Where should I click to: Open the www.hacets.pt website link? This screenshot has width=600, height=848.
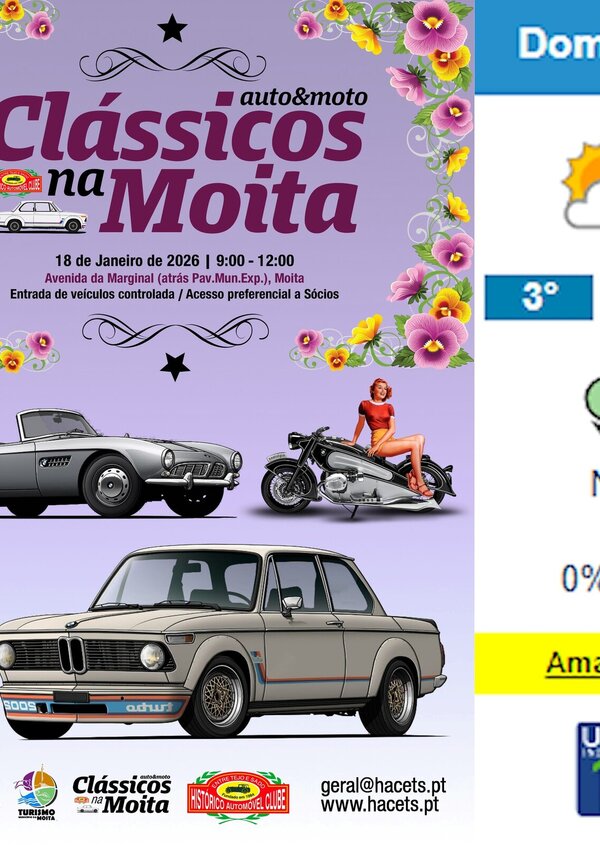[379, 805]
